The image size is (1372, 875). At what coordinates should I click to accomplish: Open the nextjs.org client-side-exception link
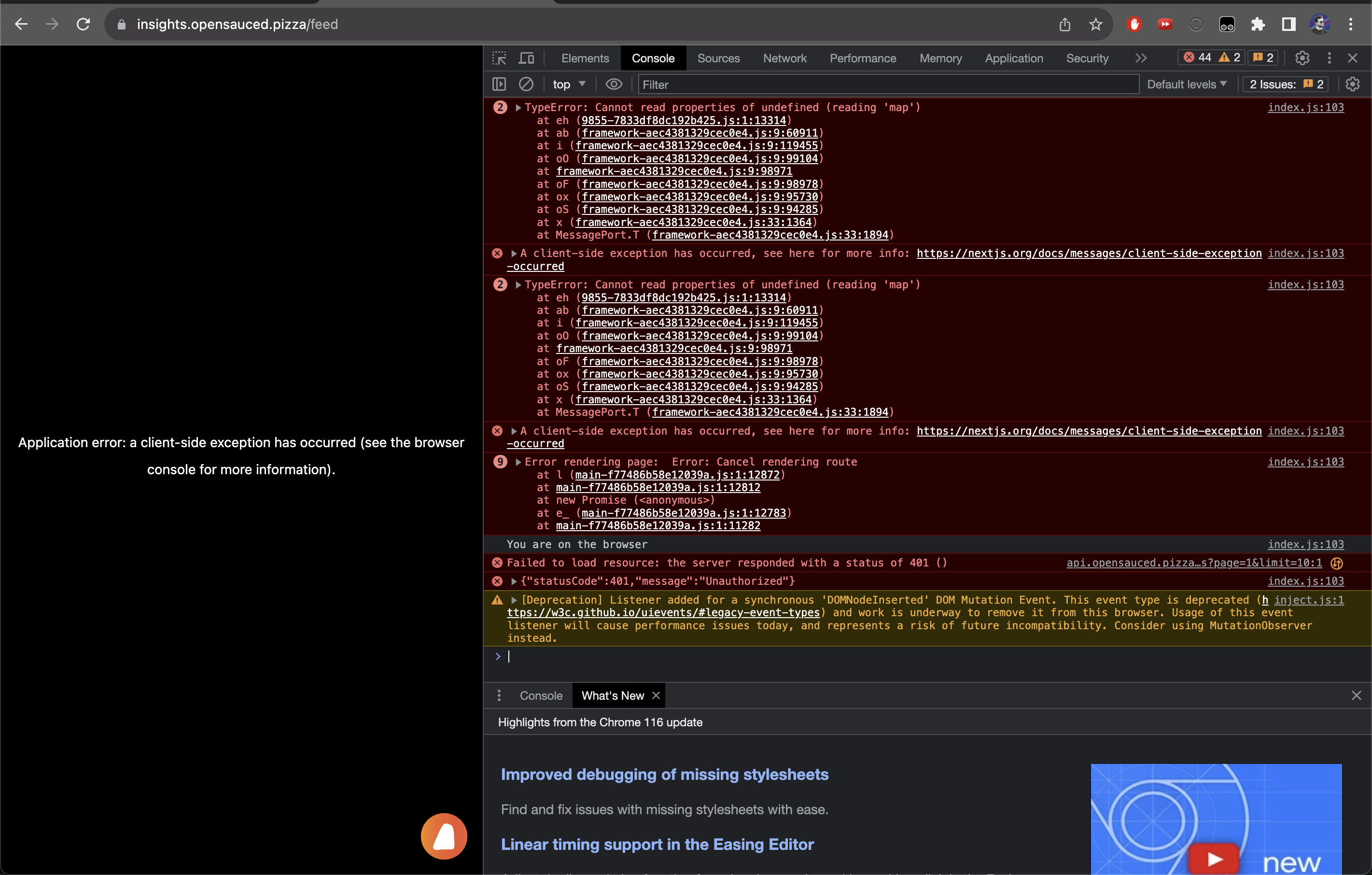[1089, 253]
